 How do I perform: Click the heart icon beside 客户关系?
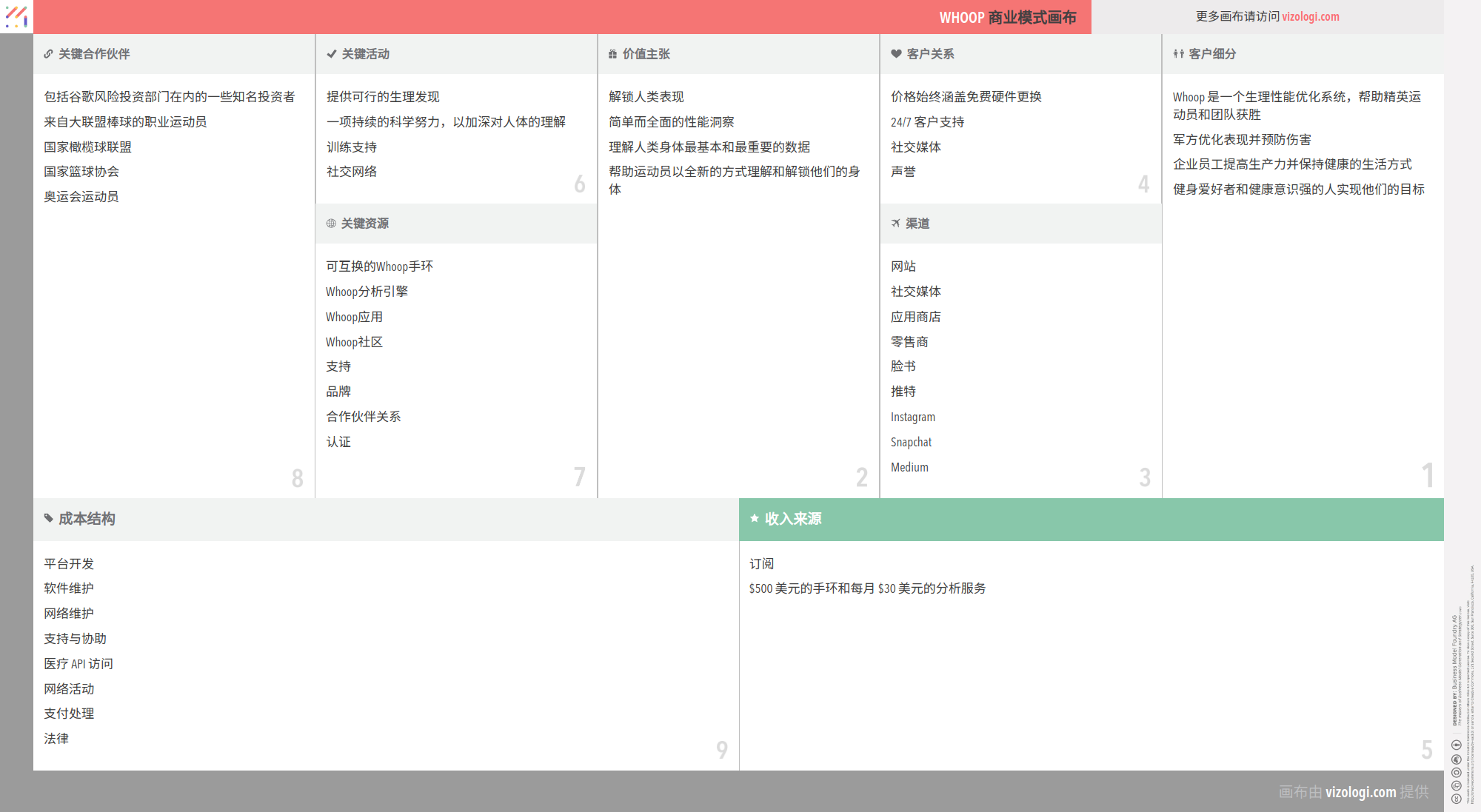(896, 54)
